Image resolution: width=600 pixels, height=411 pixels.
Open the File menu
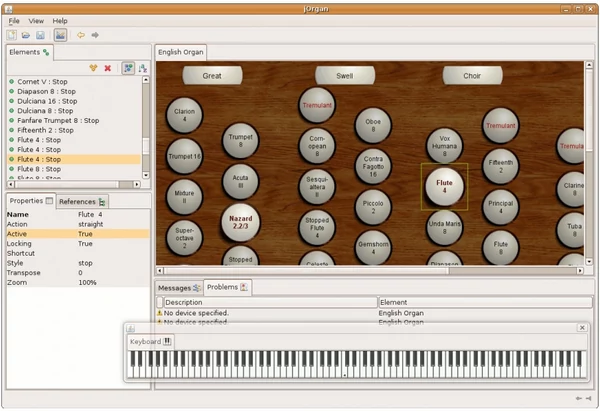14,21
